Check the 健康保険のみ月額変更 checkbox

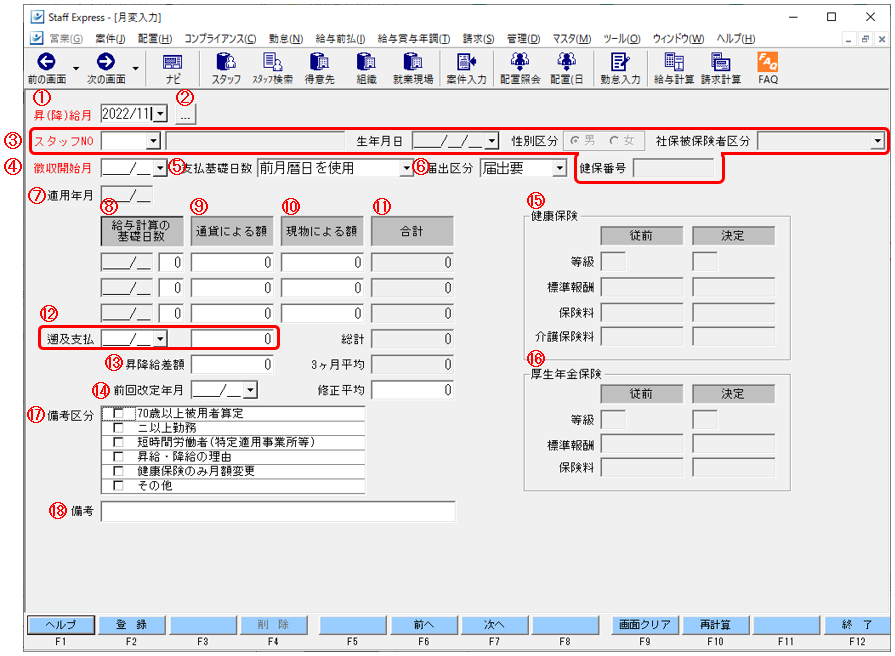[x=118, y=471]
